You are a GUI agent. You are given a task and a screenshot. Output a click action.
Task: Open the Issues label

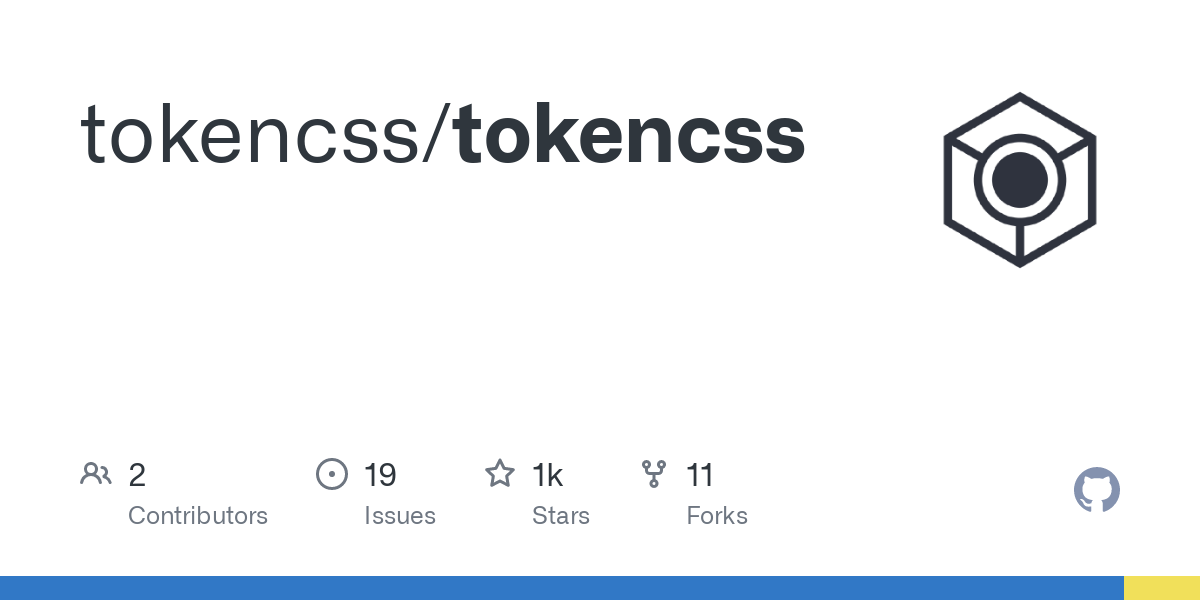tap(400, 516)
